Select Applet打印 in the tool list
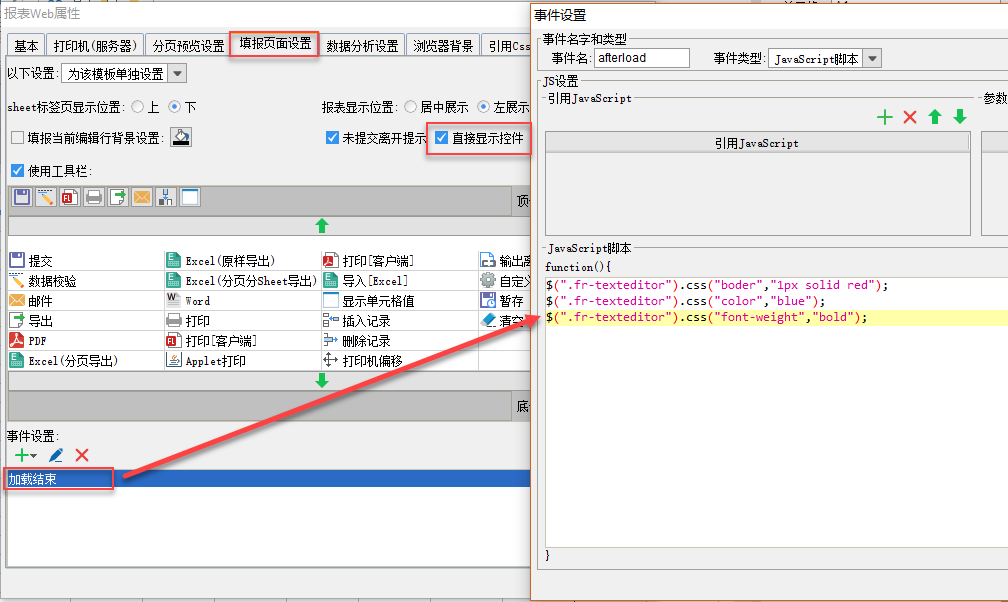Screen dimensions: 1008x602 click(206, 361)
